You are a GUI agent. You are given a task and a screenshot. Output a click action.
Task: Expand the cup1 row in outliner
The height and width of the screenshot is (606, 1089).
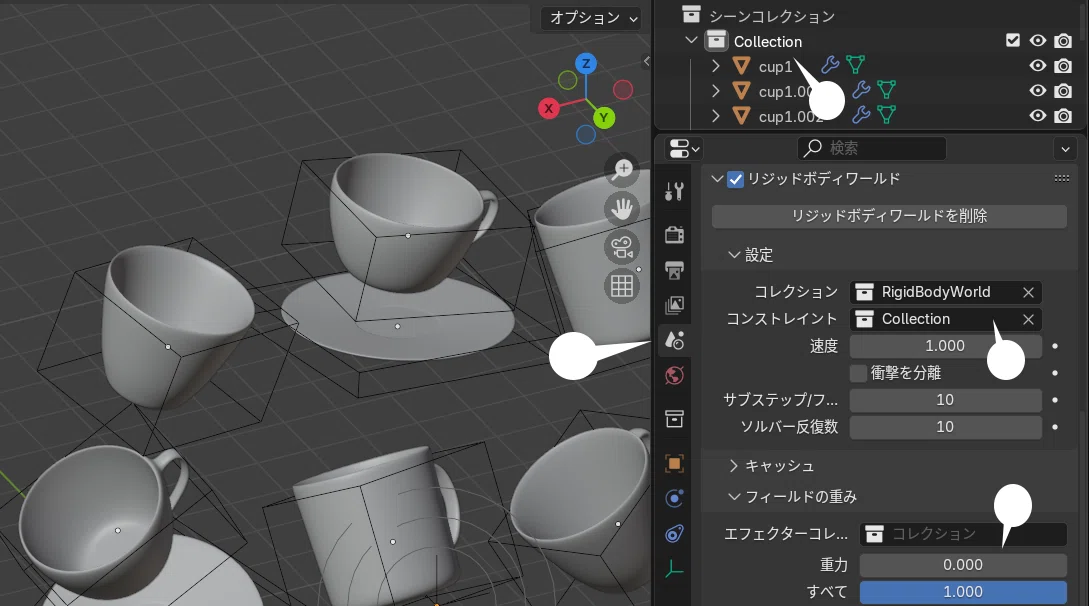pos(715,66)
